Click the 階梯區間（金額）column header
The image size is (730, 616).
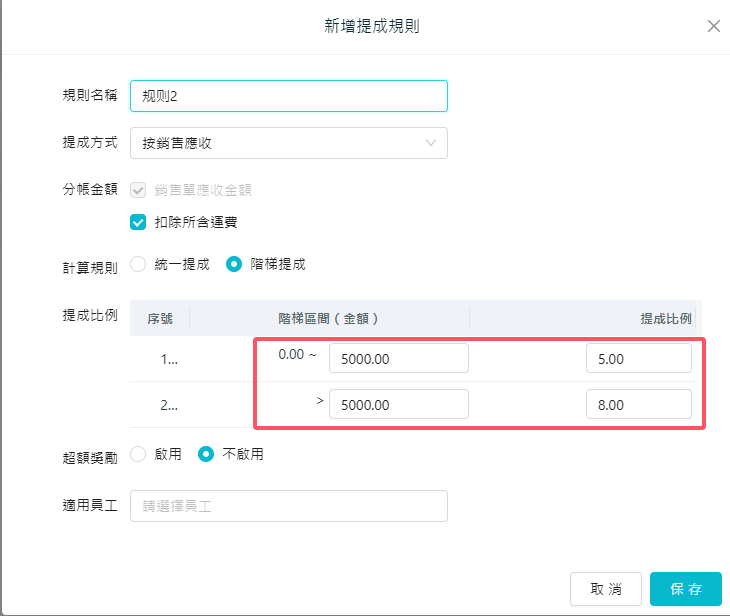[x=328, y=319]
